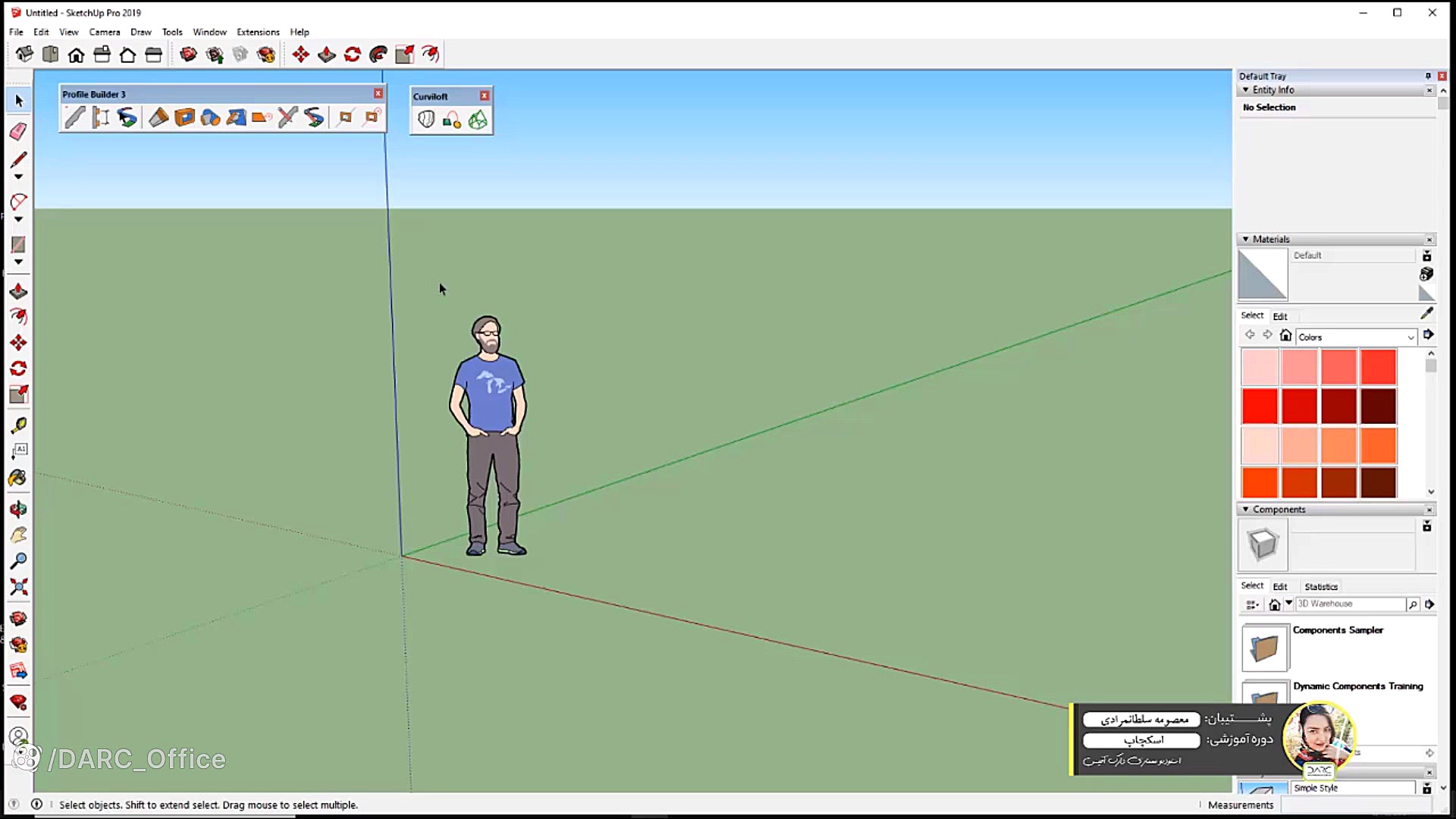1456x819 pixels.
Task: Collapse the Components panel
Action: coord(1245,510)
